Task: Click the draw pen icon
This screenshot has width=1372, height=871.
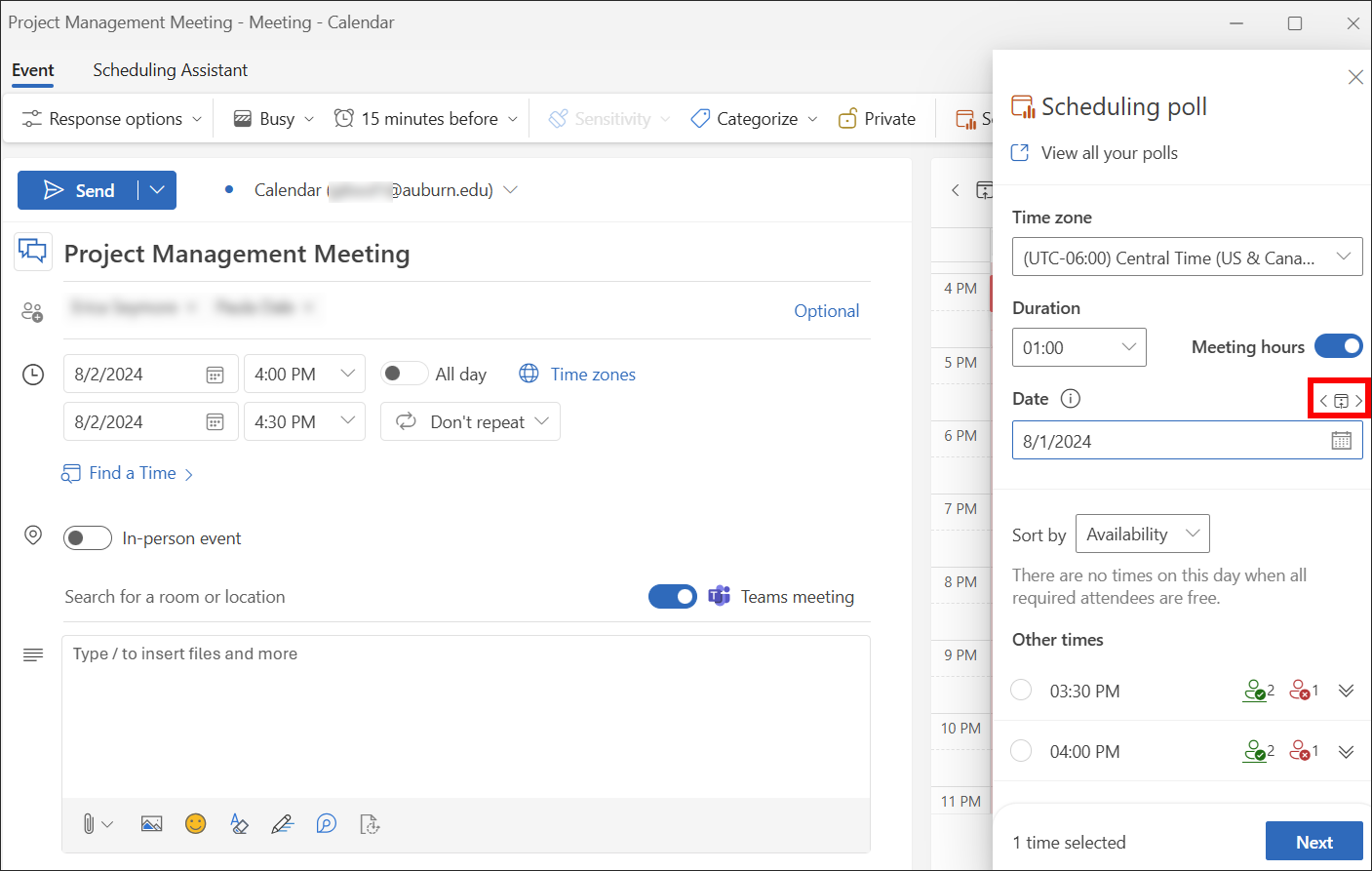Action: click(283, 824)
